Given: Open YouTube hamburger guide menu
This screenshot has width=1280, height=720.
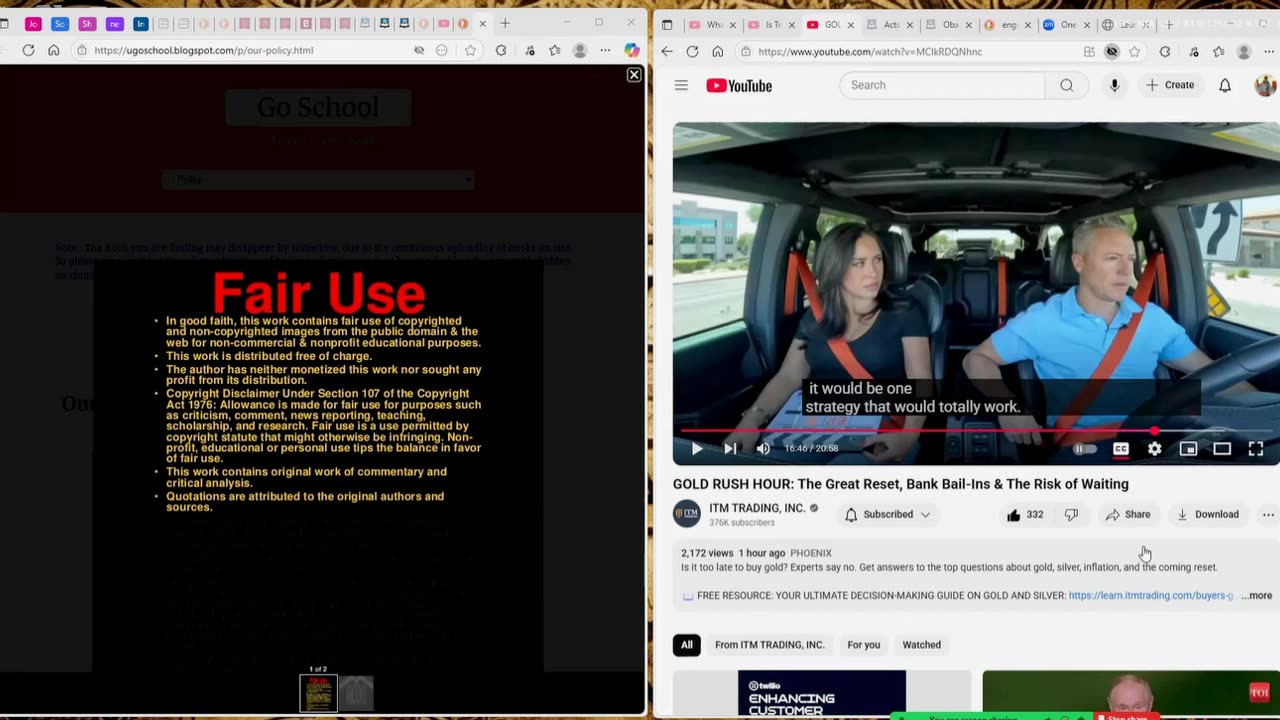Looking at the screenshot, I should point(681,85).
